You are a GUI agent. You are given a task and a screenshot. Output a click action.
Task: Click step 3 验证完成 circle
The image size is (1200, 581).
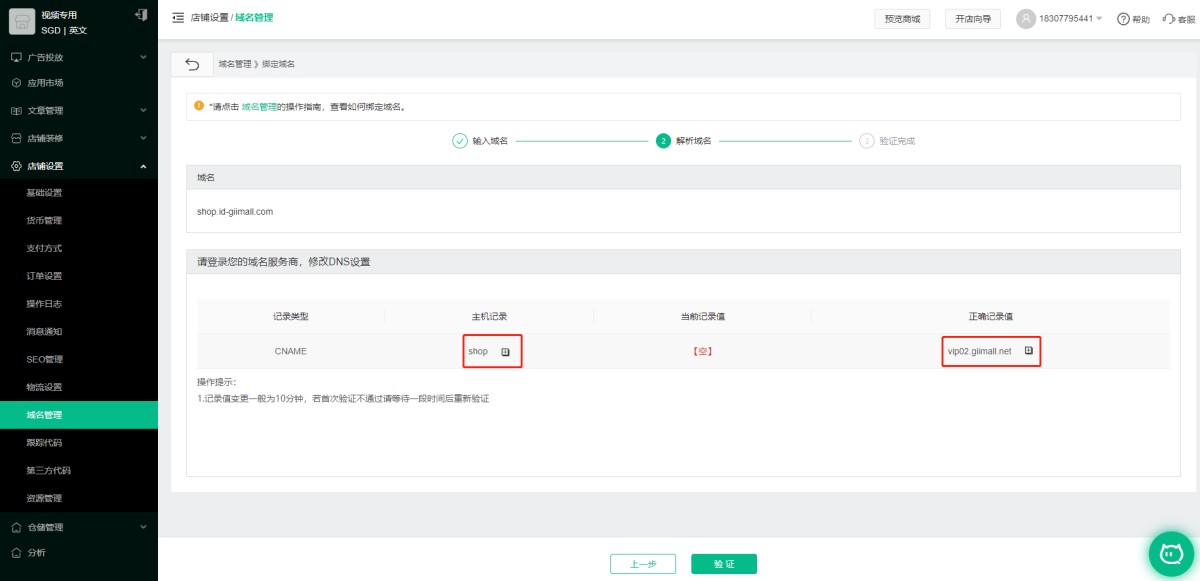click(x=867, y=141)
